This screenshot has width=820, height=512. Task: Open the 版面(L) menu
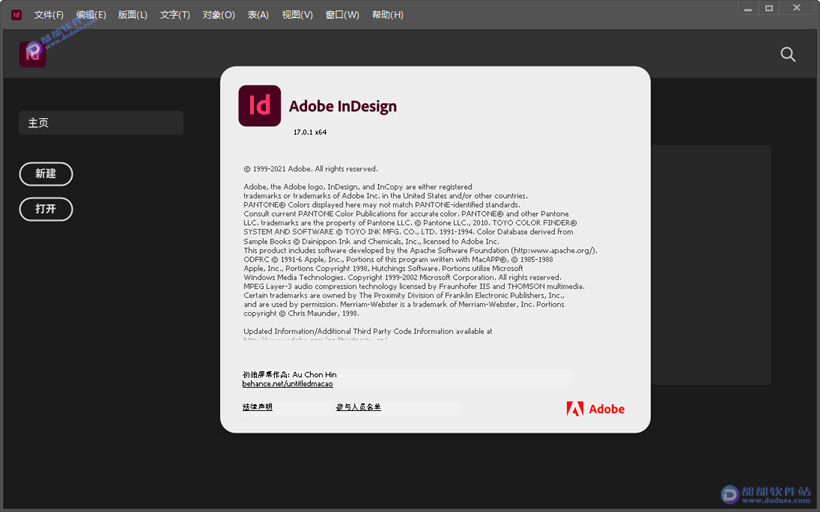[x=132, y=15]
